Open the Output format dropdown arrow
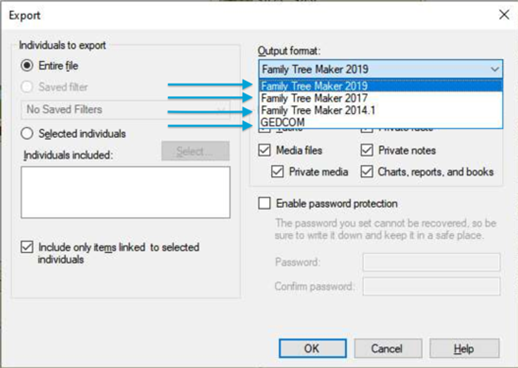 495,69
